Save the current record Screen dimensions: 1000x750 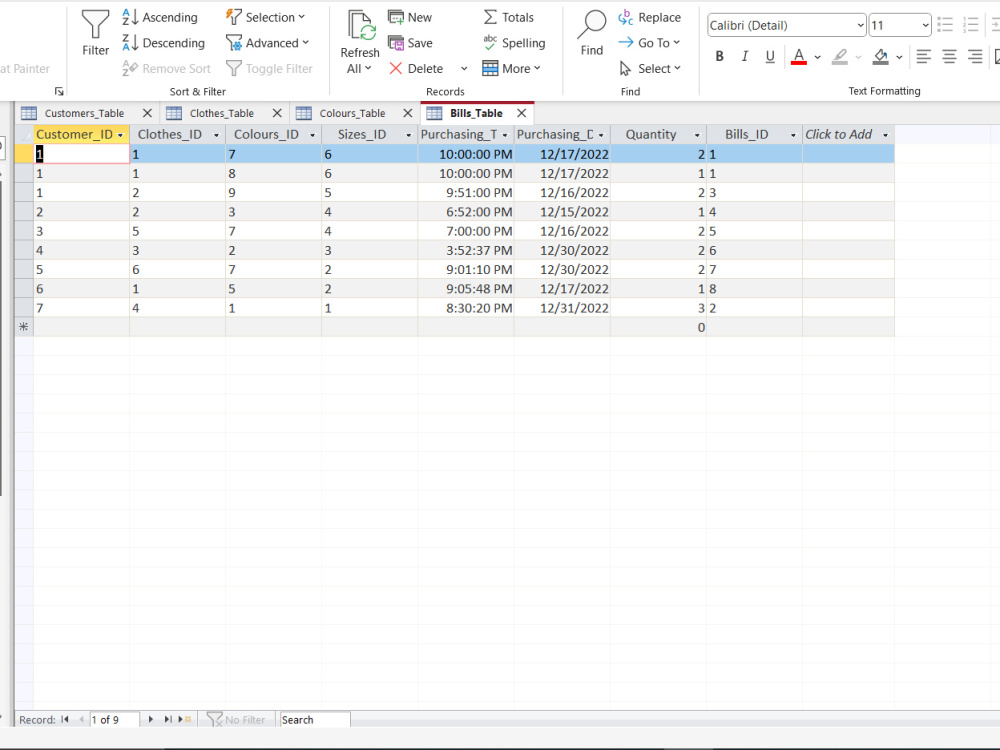410,43
